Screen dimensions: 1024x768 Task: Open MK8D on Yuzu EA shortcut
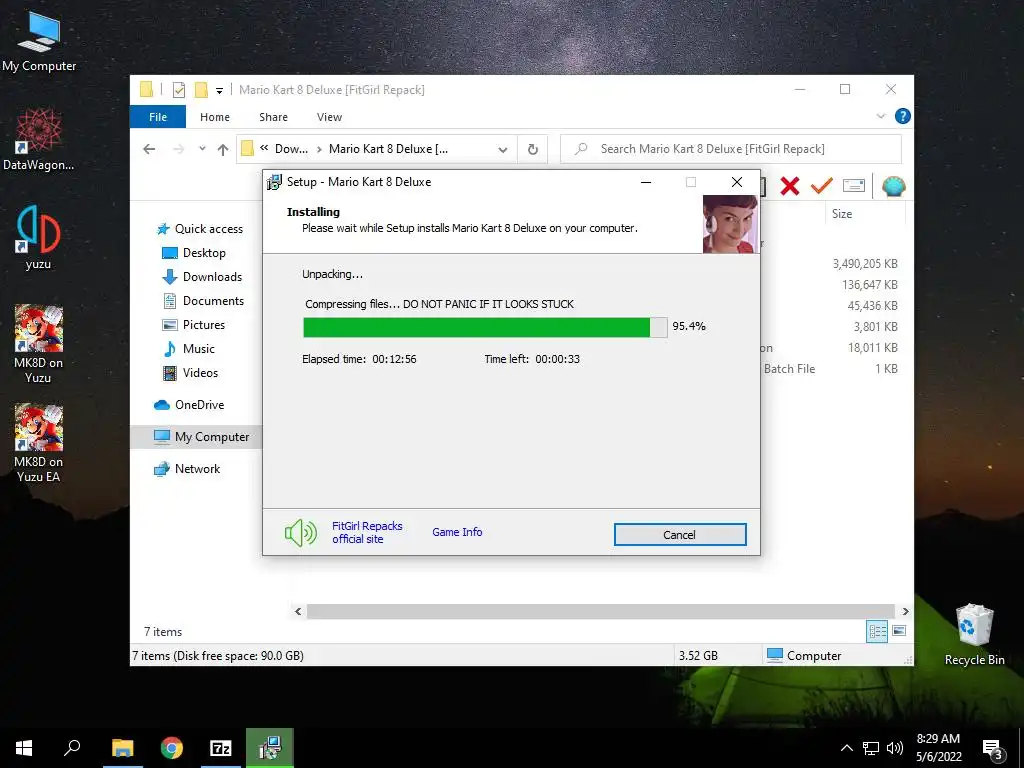(39, 443)
